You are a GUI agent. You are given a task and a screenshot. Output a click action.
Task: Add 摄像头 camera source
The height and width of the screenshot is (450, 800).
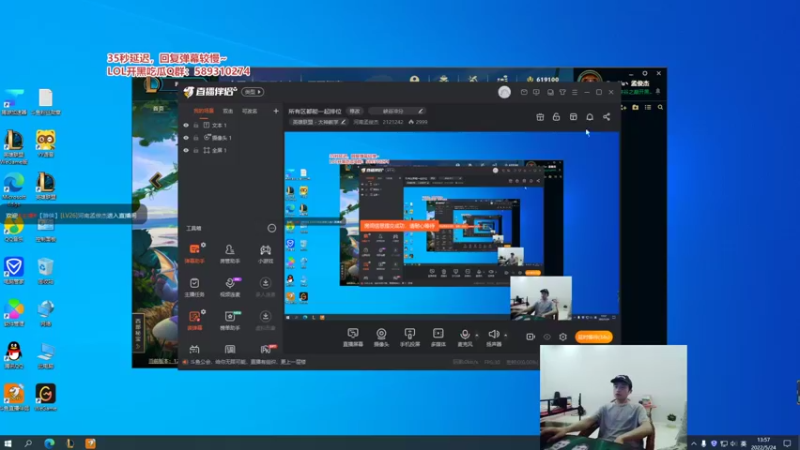381,337
